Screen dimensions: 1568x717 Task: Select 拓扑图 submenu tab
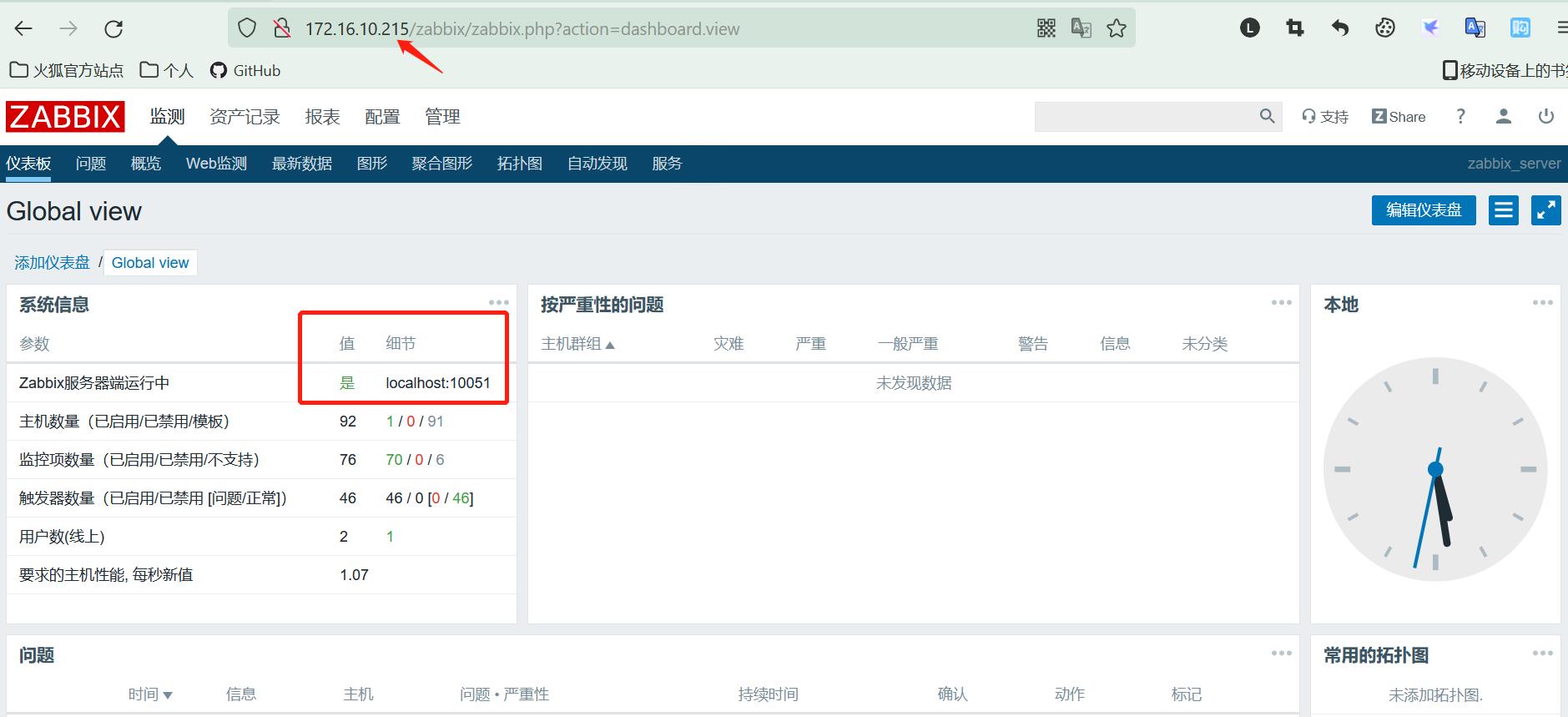[x=520, y=164]
